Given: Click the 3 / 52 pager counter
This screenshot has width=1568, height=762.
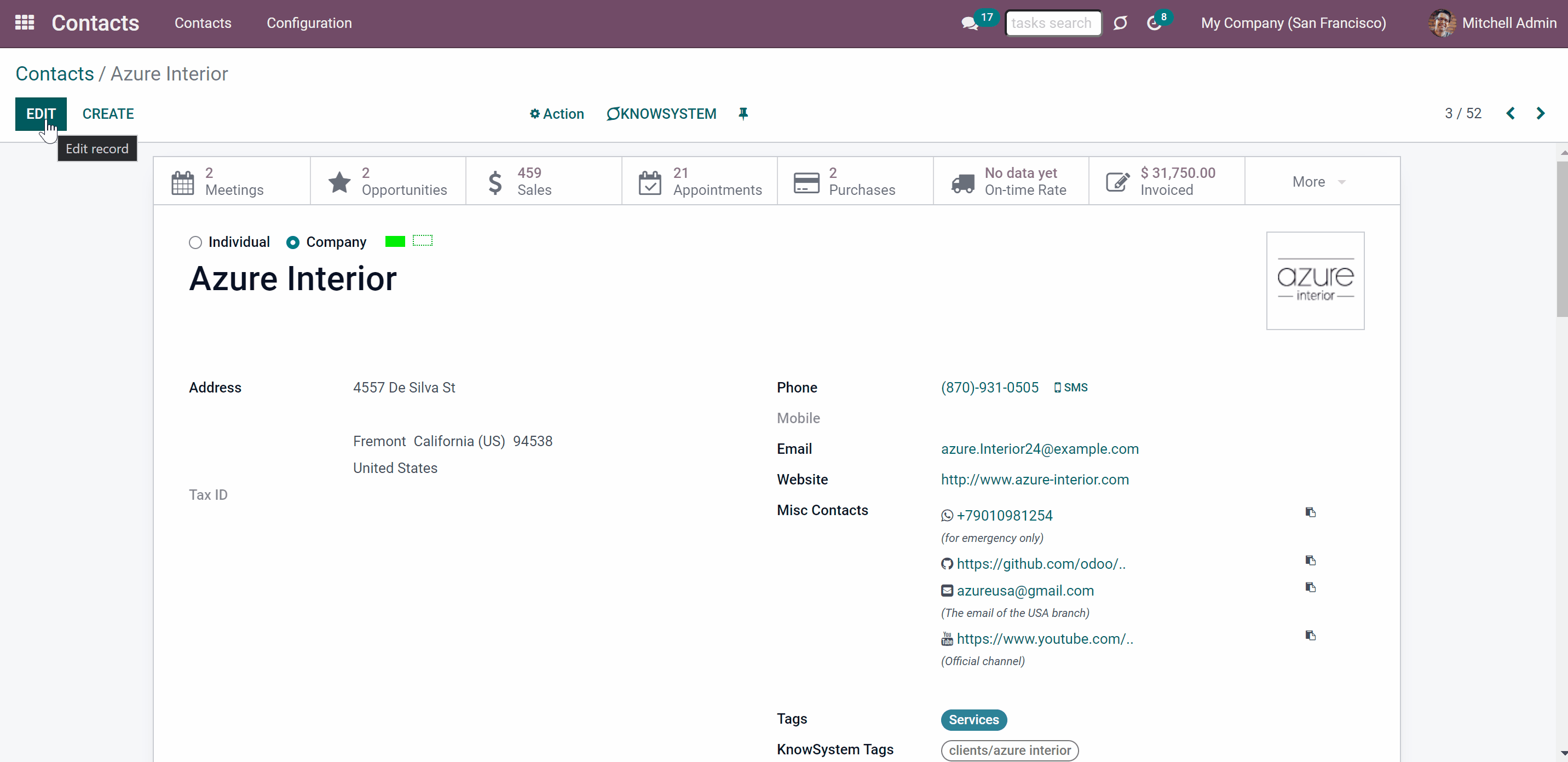Looking at the screenshot, I should [x=1463, y=113].
